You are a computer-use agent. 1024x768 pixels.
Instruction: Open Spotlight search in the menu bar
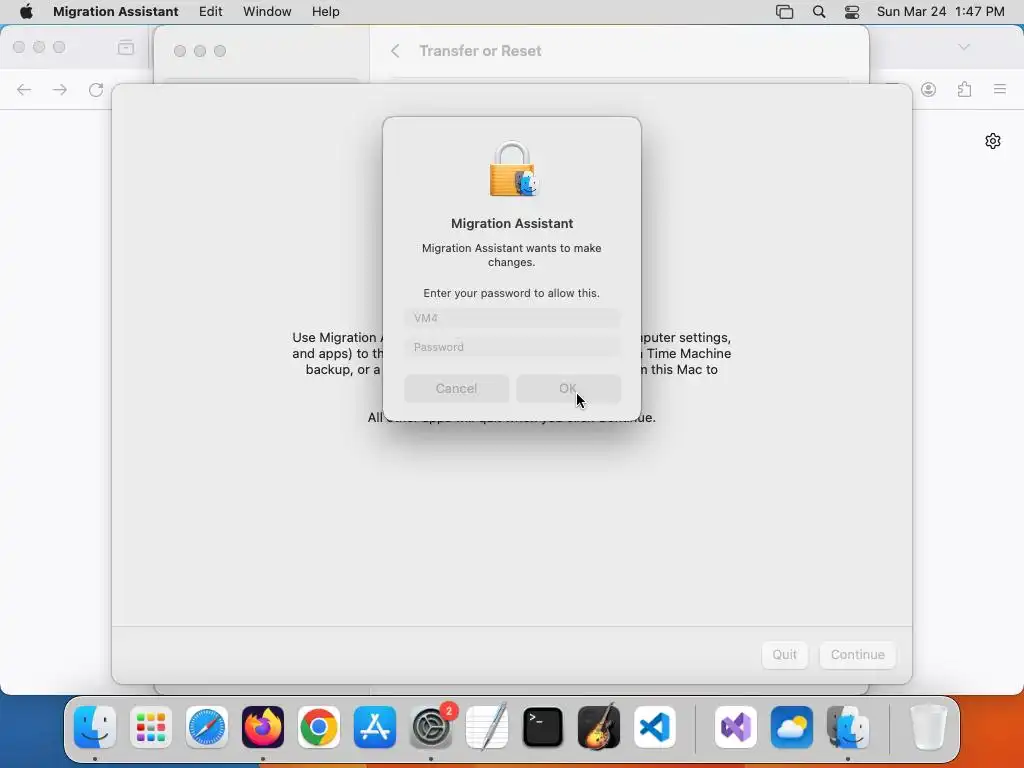point(819,12)
